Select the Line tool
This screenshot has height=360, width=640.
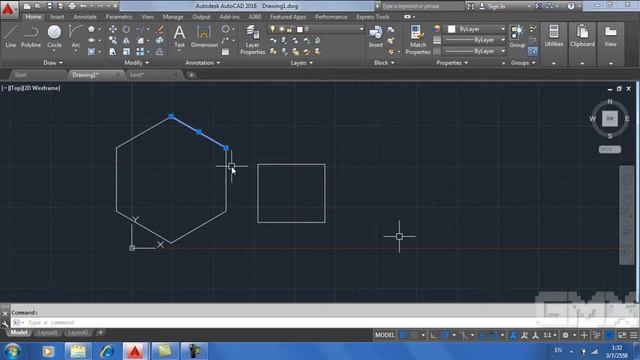point(10,36)
